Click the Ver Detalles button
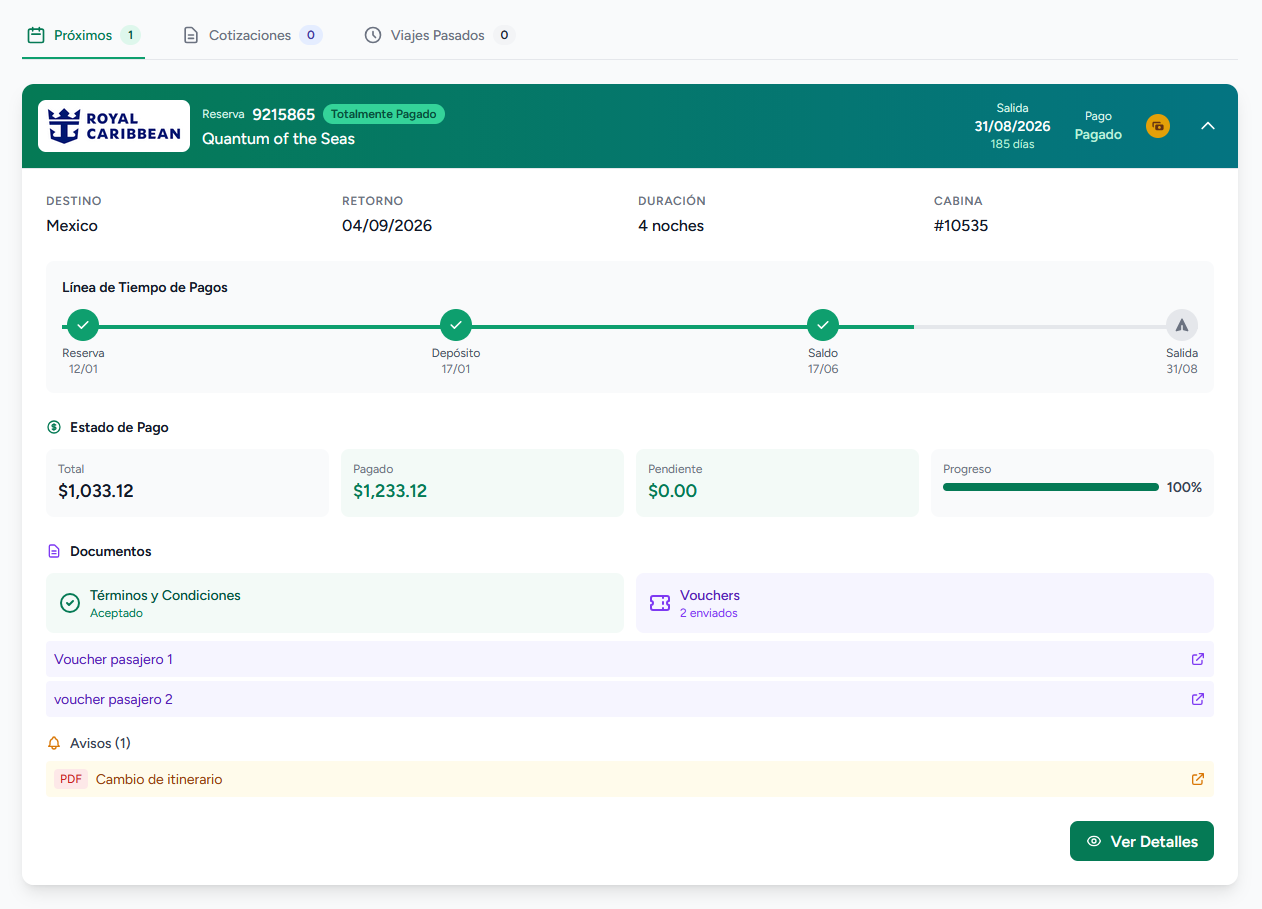Screen dimensions: 1262x909 [1141, 841]
